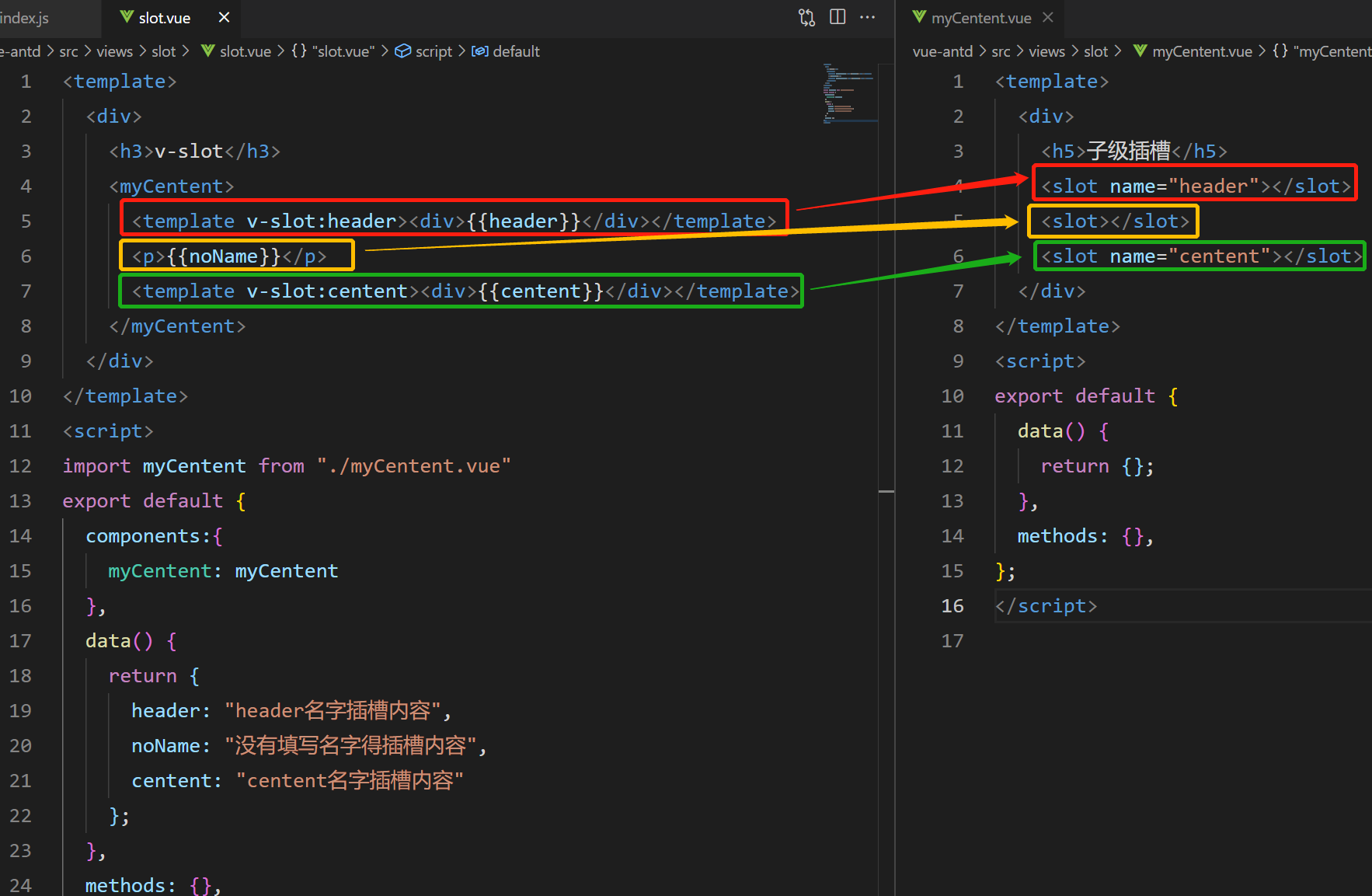Click the cube icon beside script breadcrumb
The image size is (1372, 896).
(402, 51)
